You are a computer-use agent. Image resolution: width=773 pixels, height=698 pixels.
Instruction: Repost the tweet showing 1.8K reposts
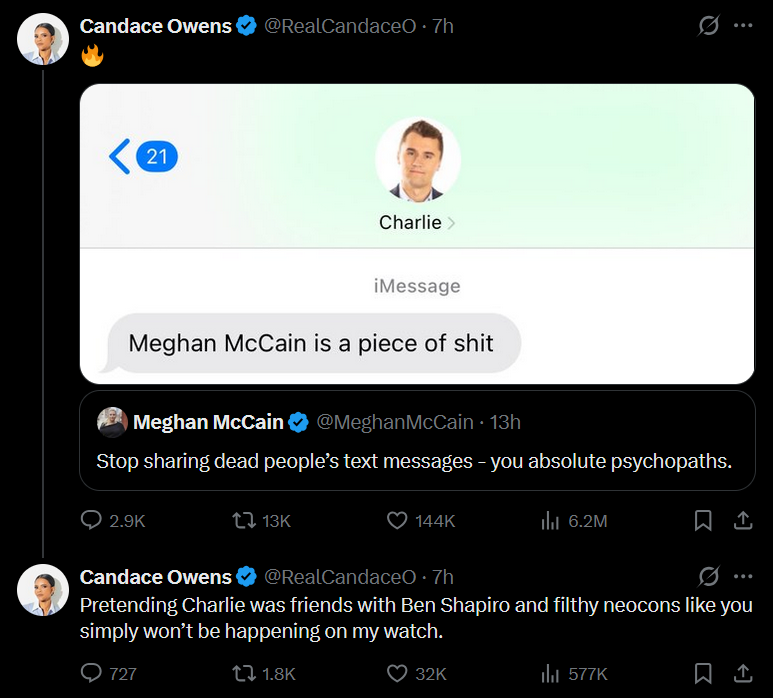click(x=264, y=673)
